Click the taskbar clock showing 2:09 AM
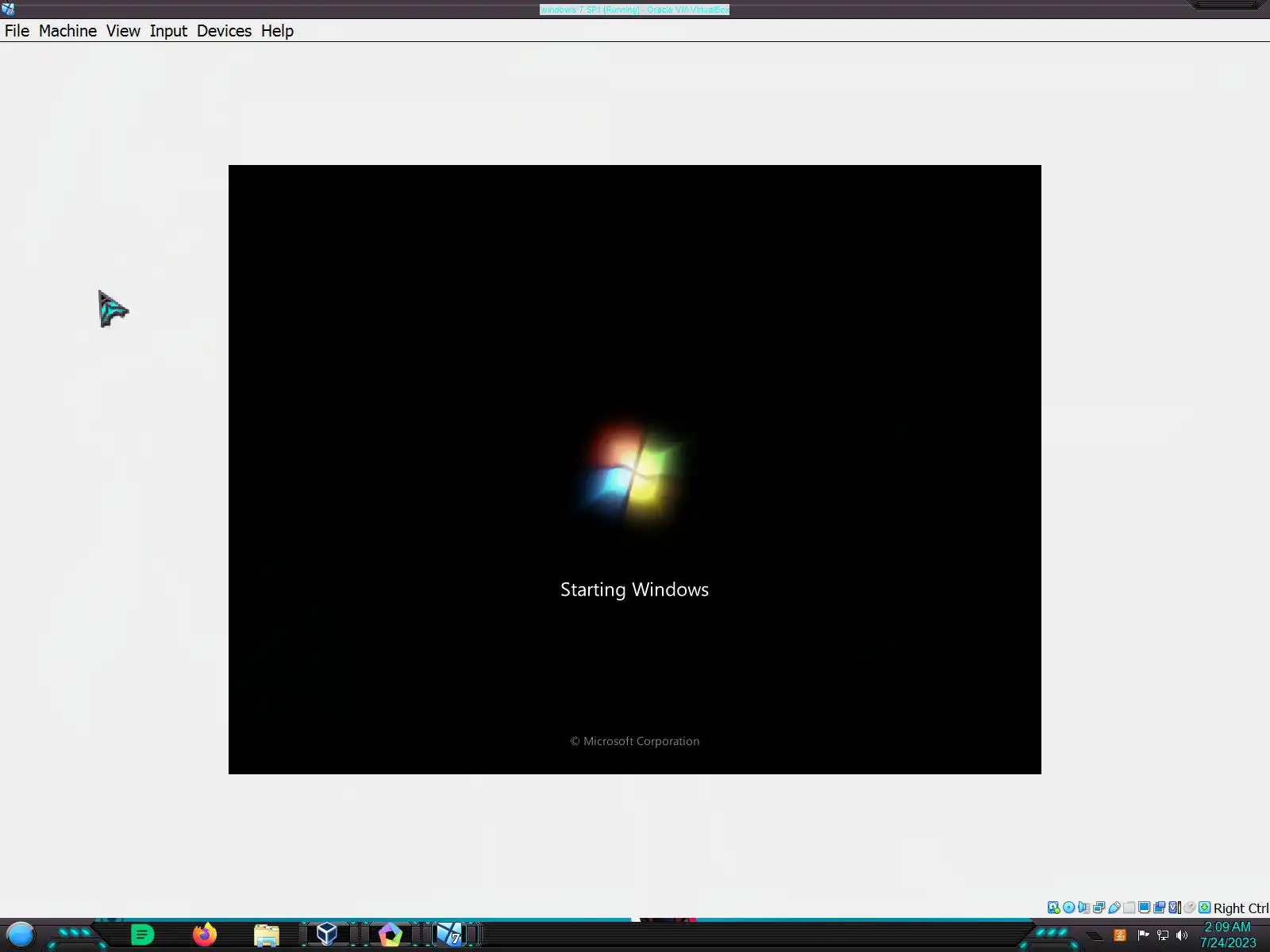 (1228, 935)
